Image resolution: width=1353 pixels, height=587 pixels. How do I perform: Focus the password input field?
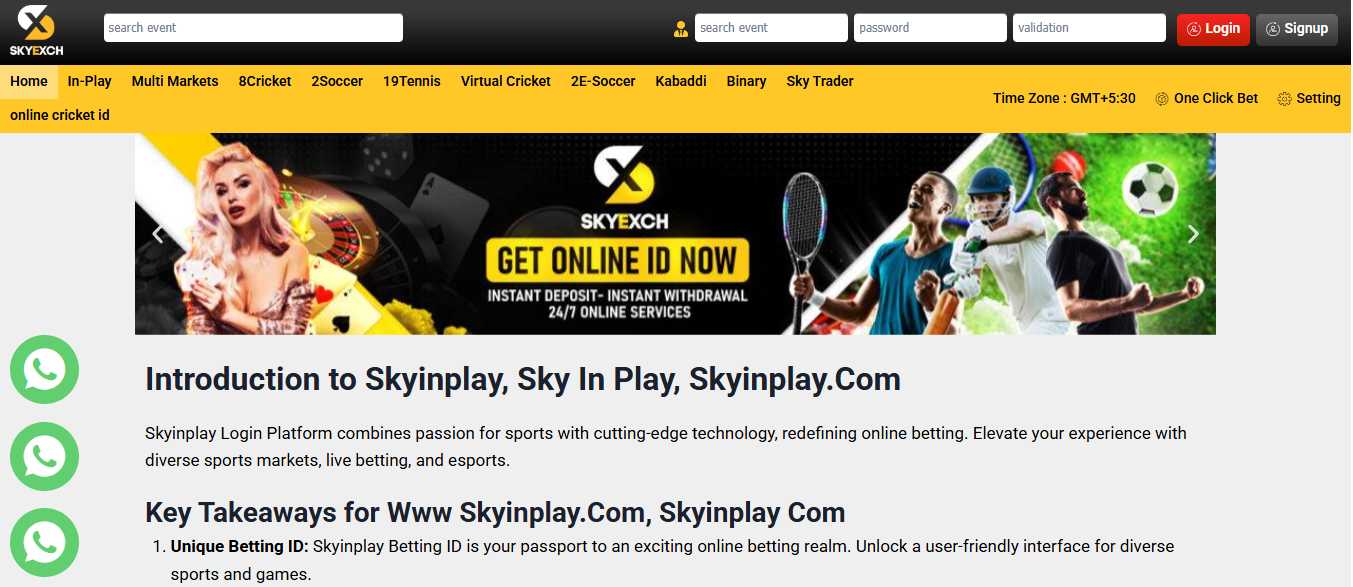tap(930, 28)
